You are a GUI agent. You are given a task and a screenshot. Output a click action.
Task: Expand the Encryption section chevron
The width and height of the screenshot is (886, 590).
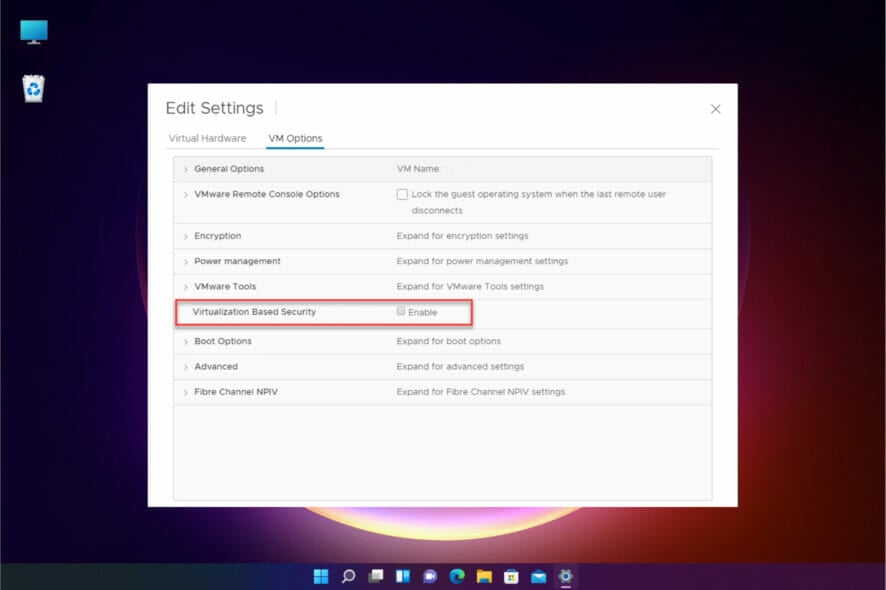(x=185, y=237)
